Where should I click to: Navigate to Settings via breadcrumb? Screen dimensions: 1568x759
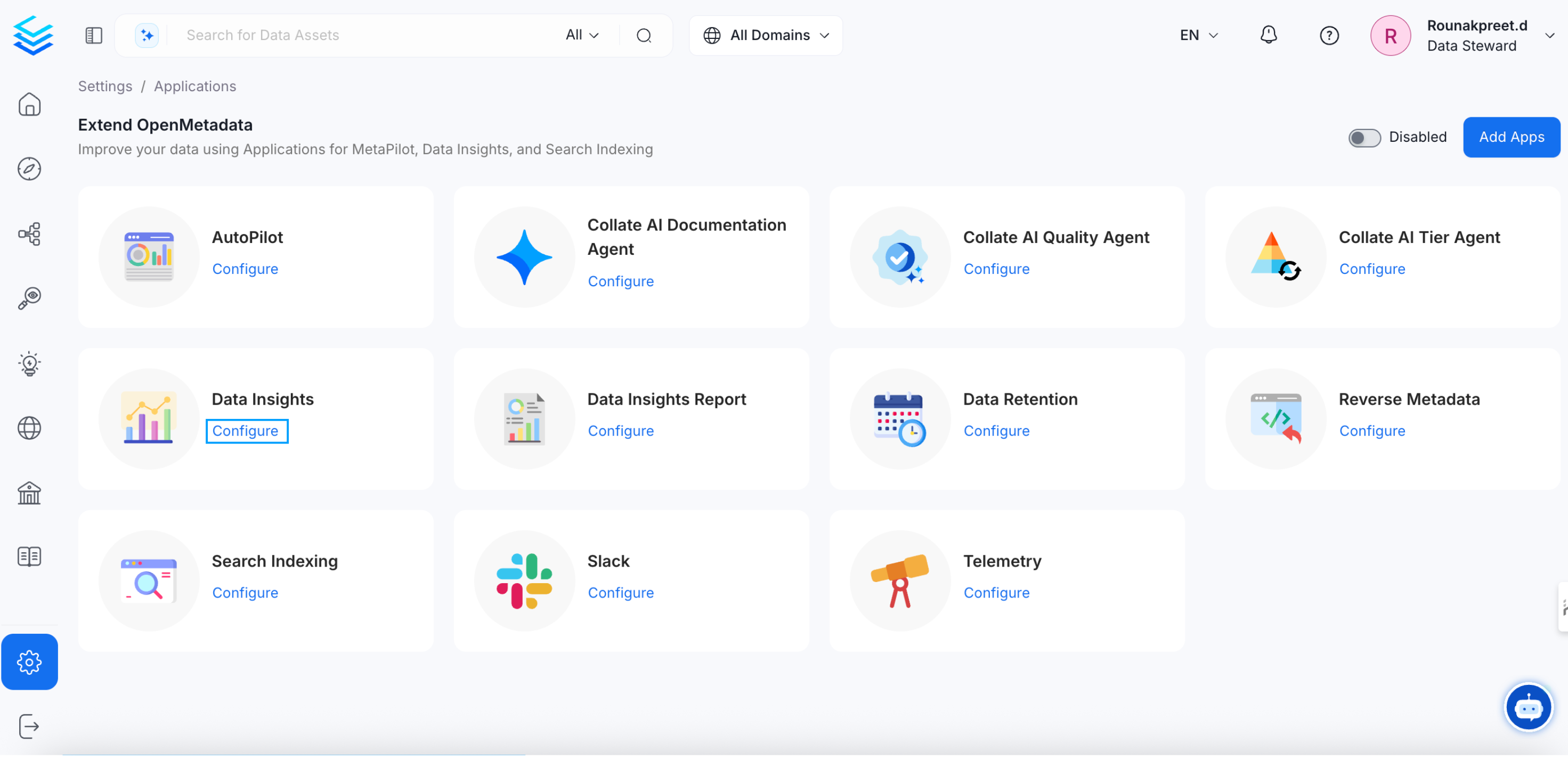point(105,86)
